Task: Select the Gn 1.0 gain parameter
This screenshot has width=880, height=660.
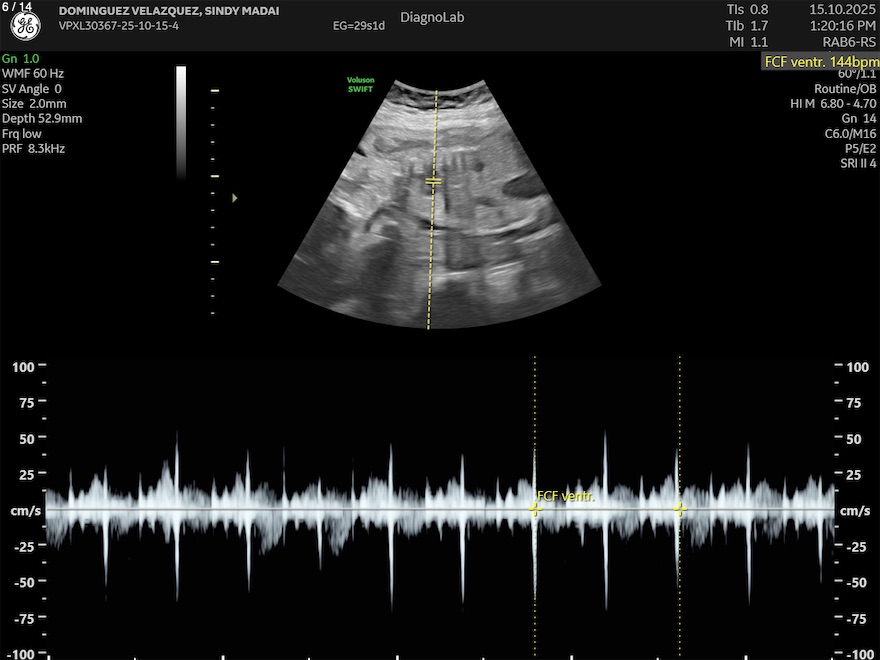Action: 21,59
